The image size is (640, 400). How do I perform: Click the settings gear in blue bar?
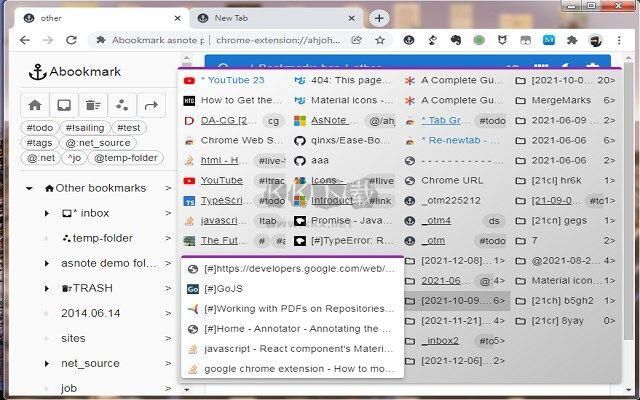tap(592, 66)
